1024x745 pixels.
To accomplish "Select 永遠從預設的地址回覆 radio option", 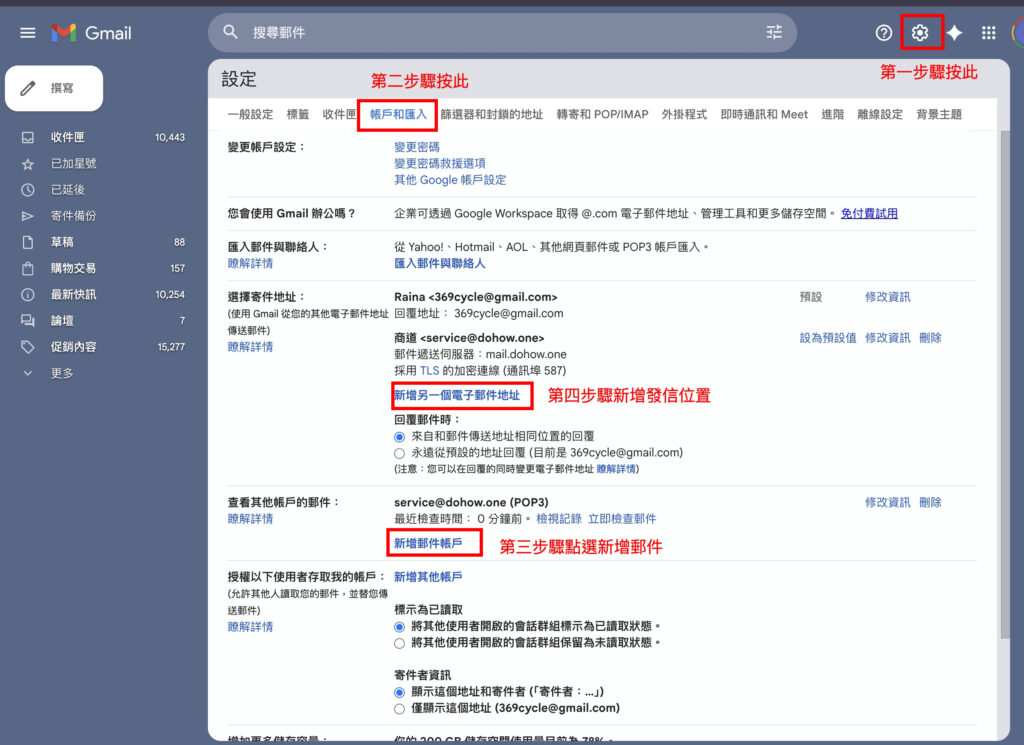I will pyautogui.click(x=400, y=453).
